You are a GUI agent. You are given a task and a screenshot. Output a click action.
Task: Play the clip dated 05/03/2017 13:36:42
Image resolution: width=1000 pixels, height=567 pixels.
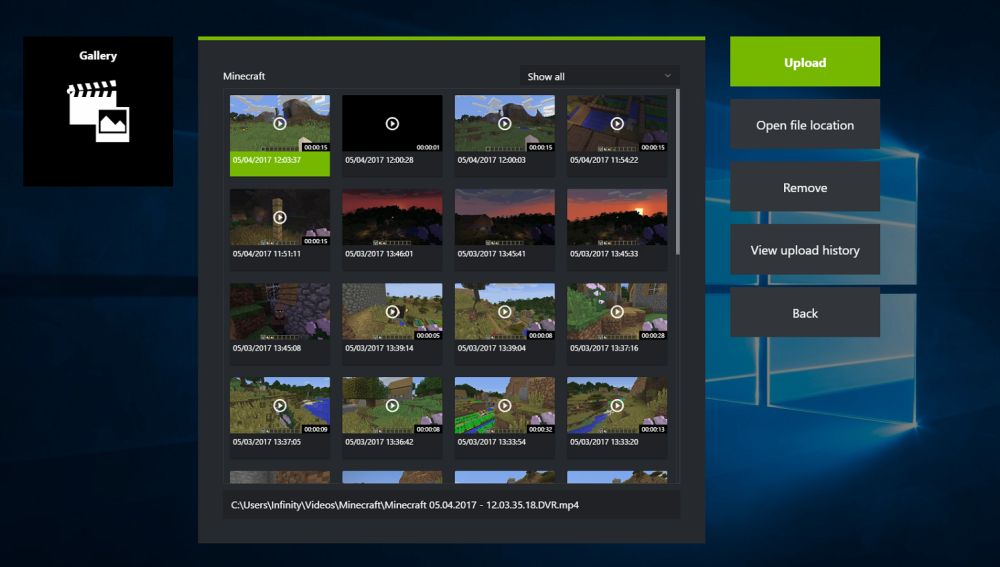[392, 405]
